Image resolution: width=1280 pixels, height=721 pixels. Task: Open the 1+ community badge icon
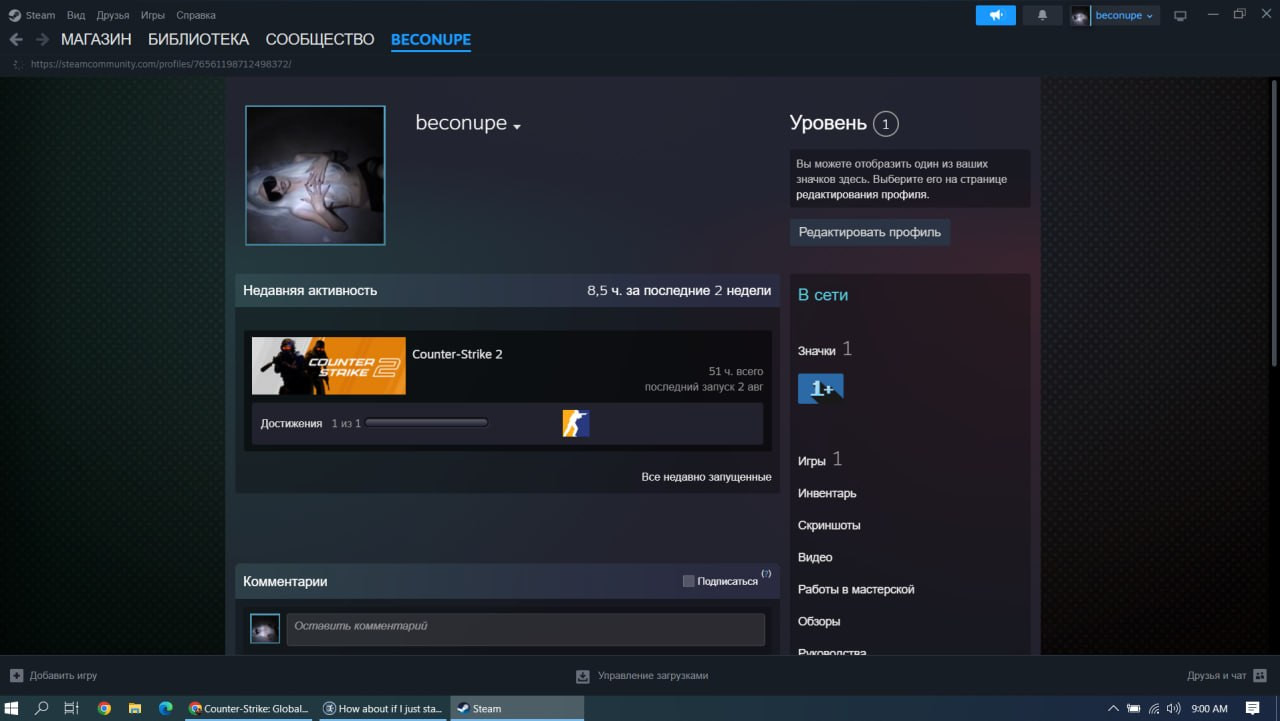pos(821,388)
